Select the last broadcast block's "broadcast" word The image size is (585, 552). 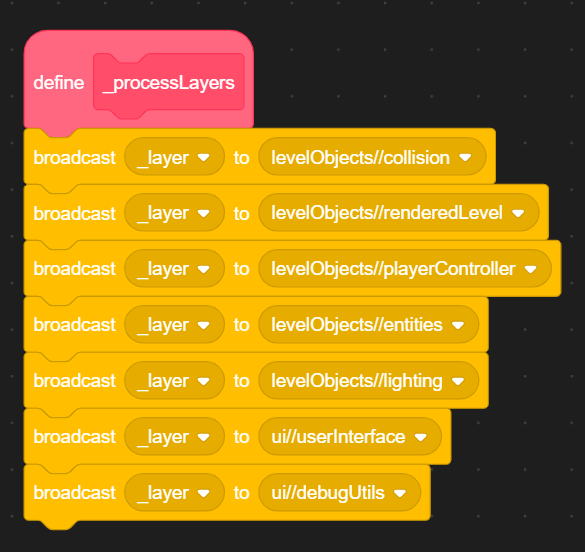pos(75,493)
